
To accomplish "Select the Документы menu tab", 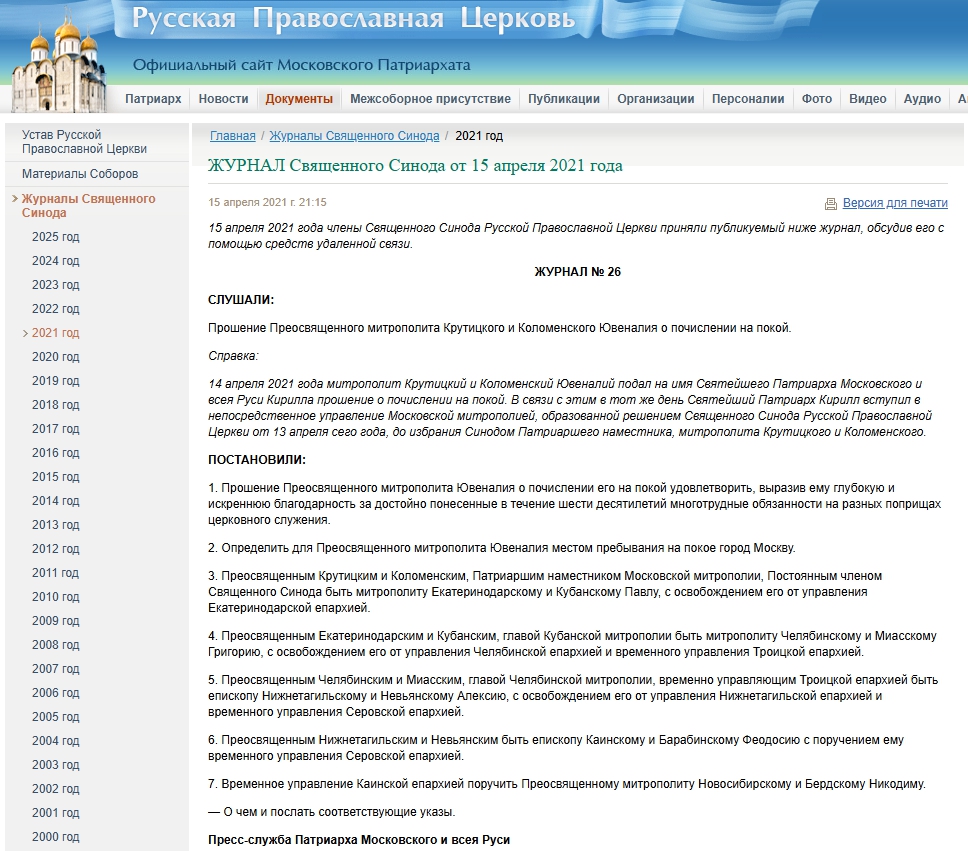I will pos(299,99).
